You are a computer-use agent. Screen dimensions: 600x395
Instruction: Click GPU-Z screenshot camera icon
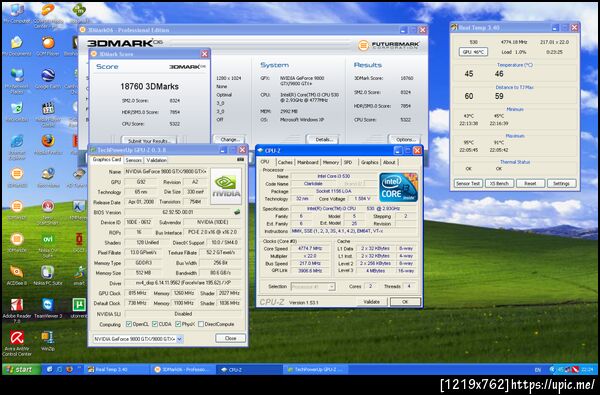[x=240, y=159]
